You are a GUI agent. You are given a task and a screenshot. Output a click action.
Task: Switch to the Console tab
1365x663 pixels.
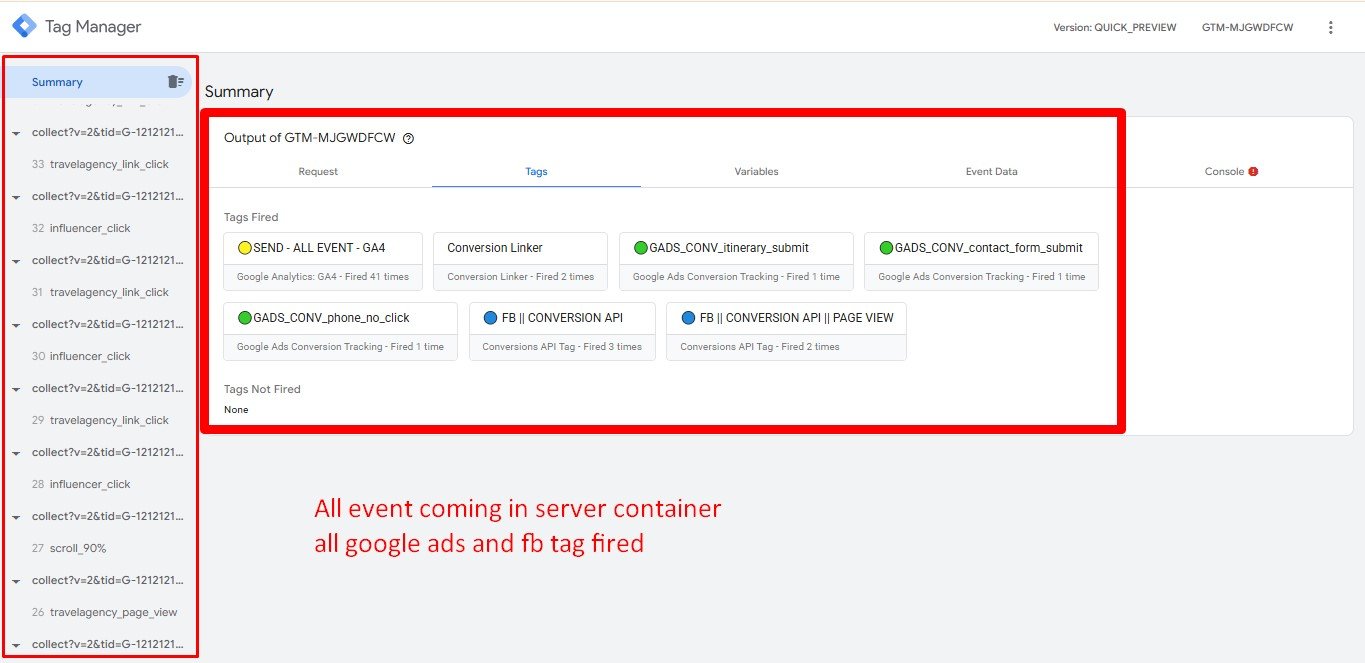pyautogui.click(x=1231, y=172)
